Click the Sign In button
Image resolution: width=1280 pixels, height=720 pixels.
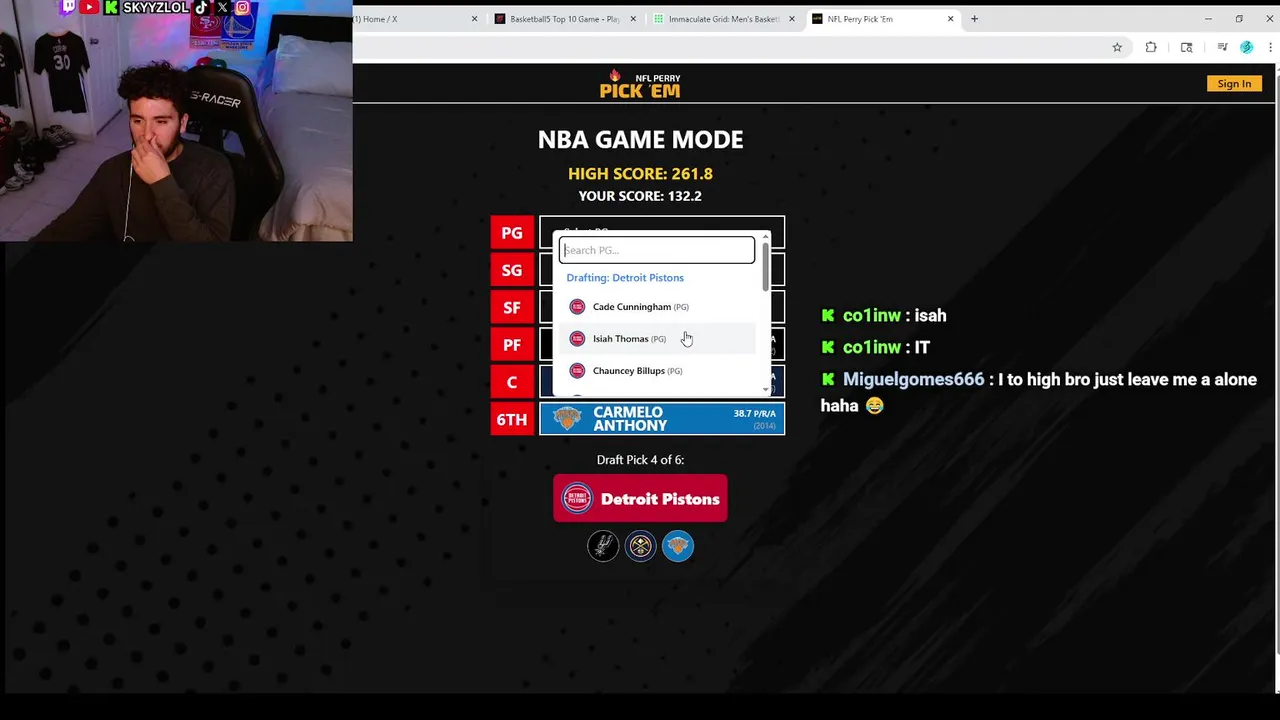click(x=1234, y=84)
